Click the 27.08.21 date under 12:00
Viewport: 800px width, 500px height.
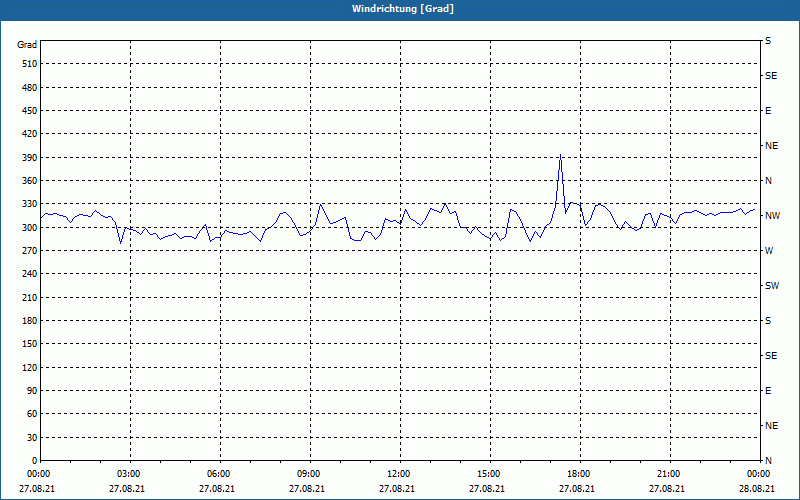point(396,489)
